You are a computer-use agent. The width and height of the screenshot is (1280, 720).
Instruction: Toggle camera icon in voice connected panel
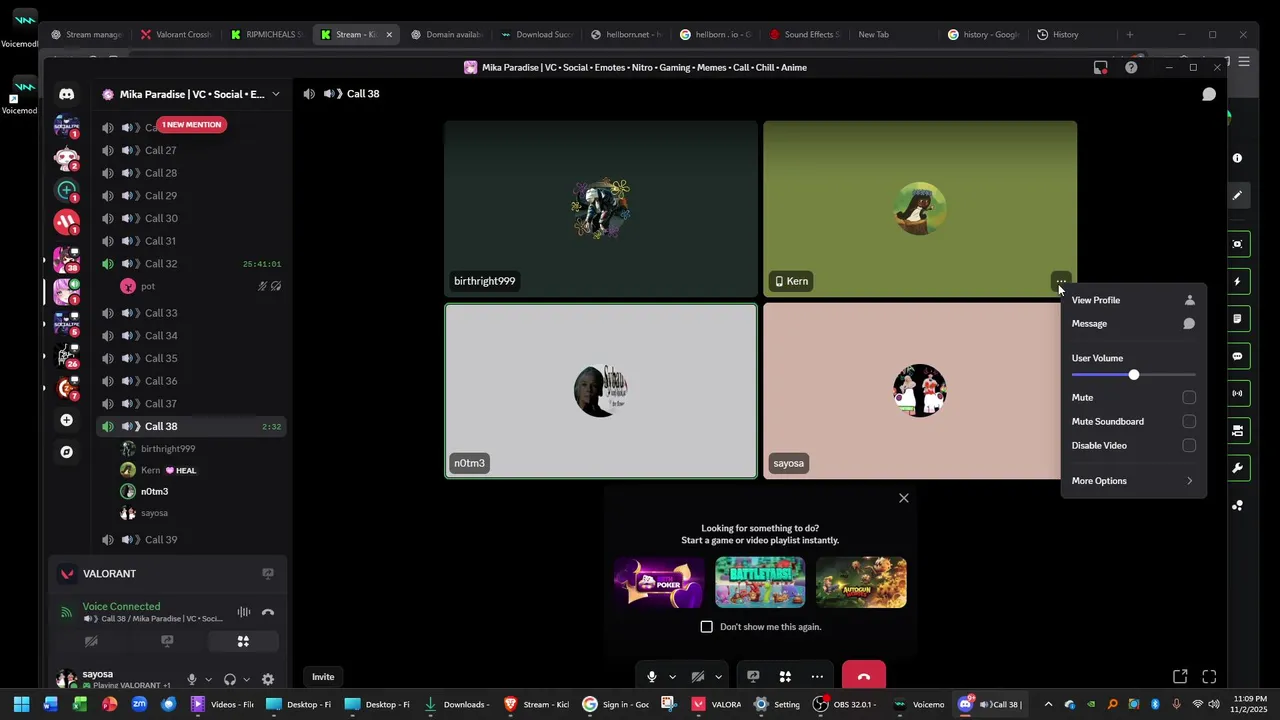coord(91,642)
